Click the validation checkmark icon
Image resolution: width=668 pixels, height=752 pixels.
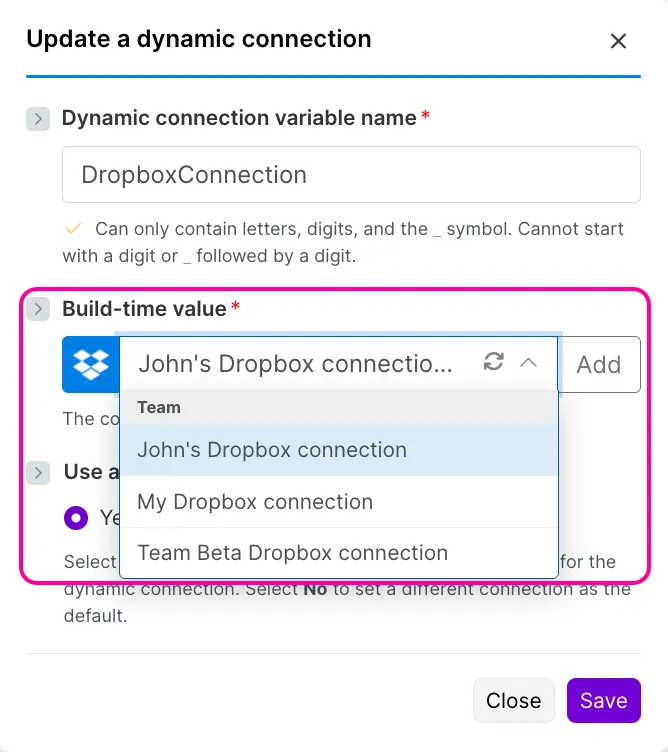point(73,228)
